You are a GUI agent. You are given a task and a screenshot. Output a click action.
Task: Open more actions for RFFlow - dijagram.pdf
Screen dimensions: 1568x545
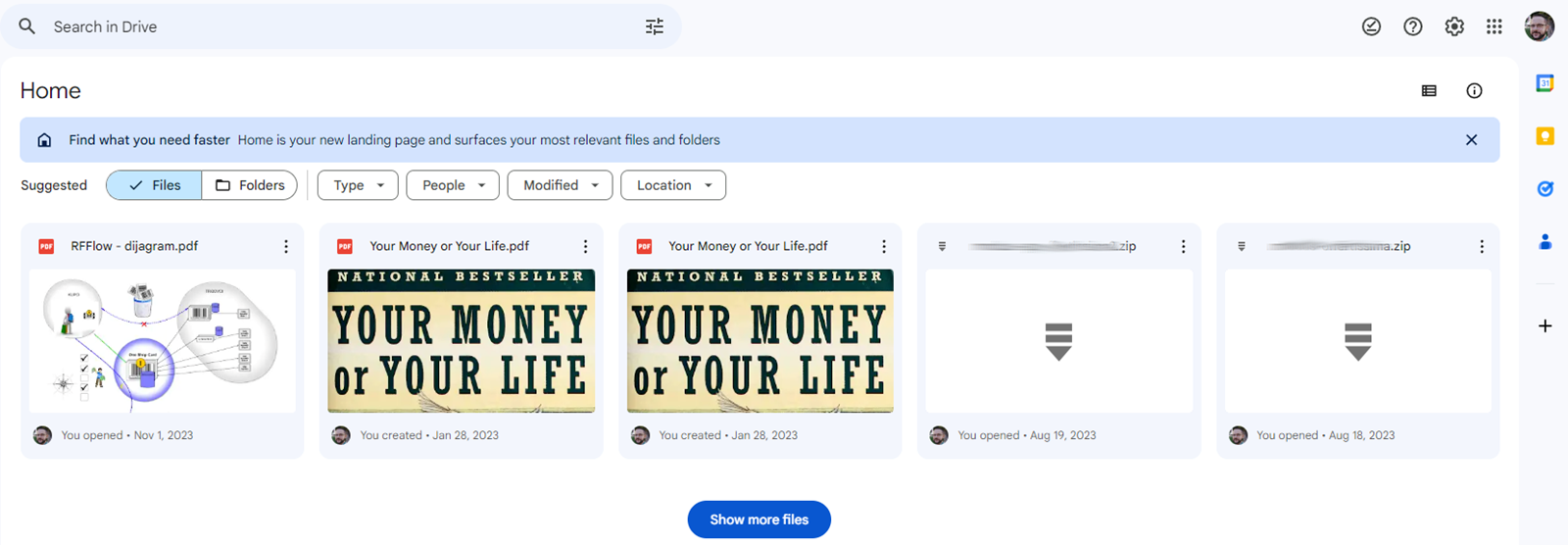(x=286, y=246)
